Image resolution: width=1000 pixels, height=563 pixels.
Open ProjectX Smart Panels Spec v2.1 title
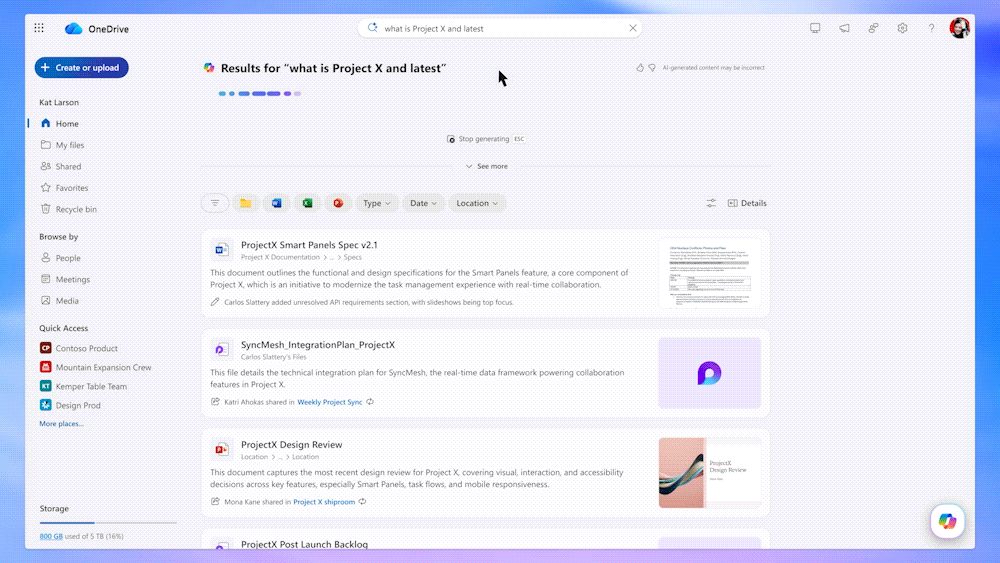pos(309,245)
